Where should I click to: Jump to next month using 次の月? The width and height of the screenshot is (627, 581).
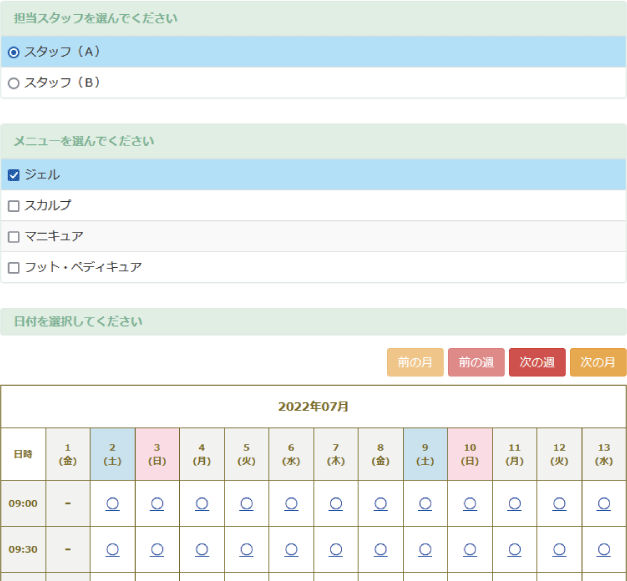(598, 362)
